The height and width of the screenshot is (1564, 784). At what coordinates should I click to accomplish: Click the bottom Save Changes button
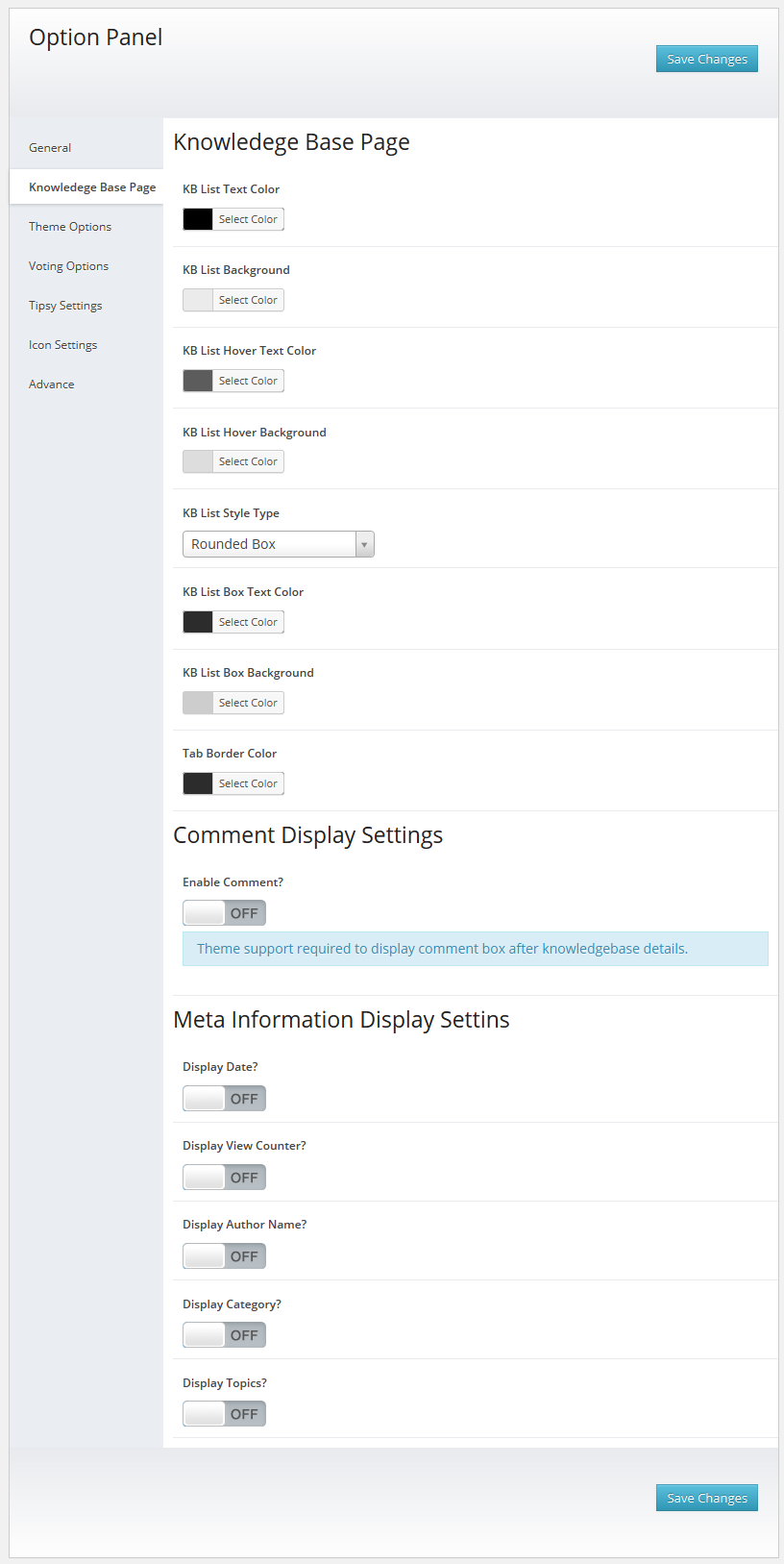[706, 1498]
